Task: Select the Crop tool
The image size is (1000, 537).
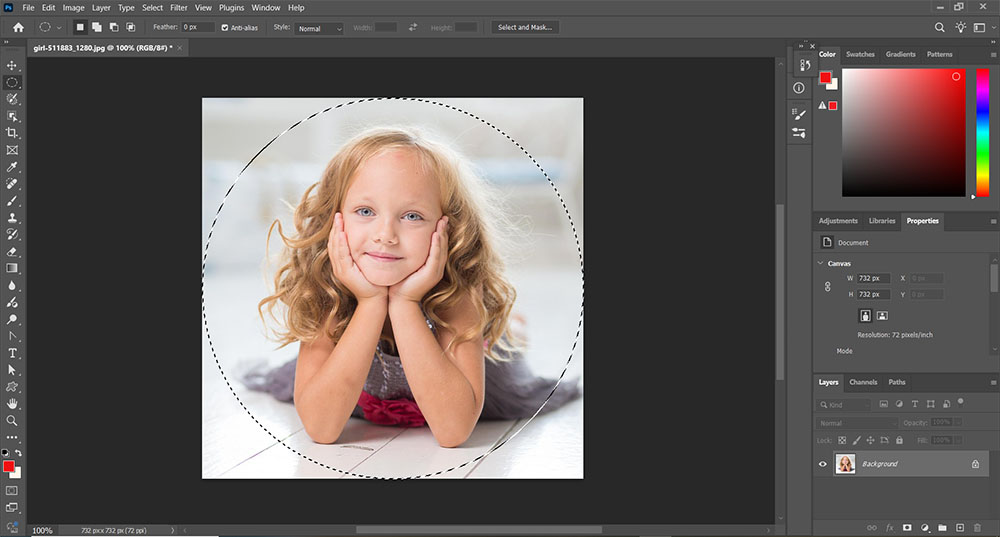Action: 12,133
